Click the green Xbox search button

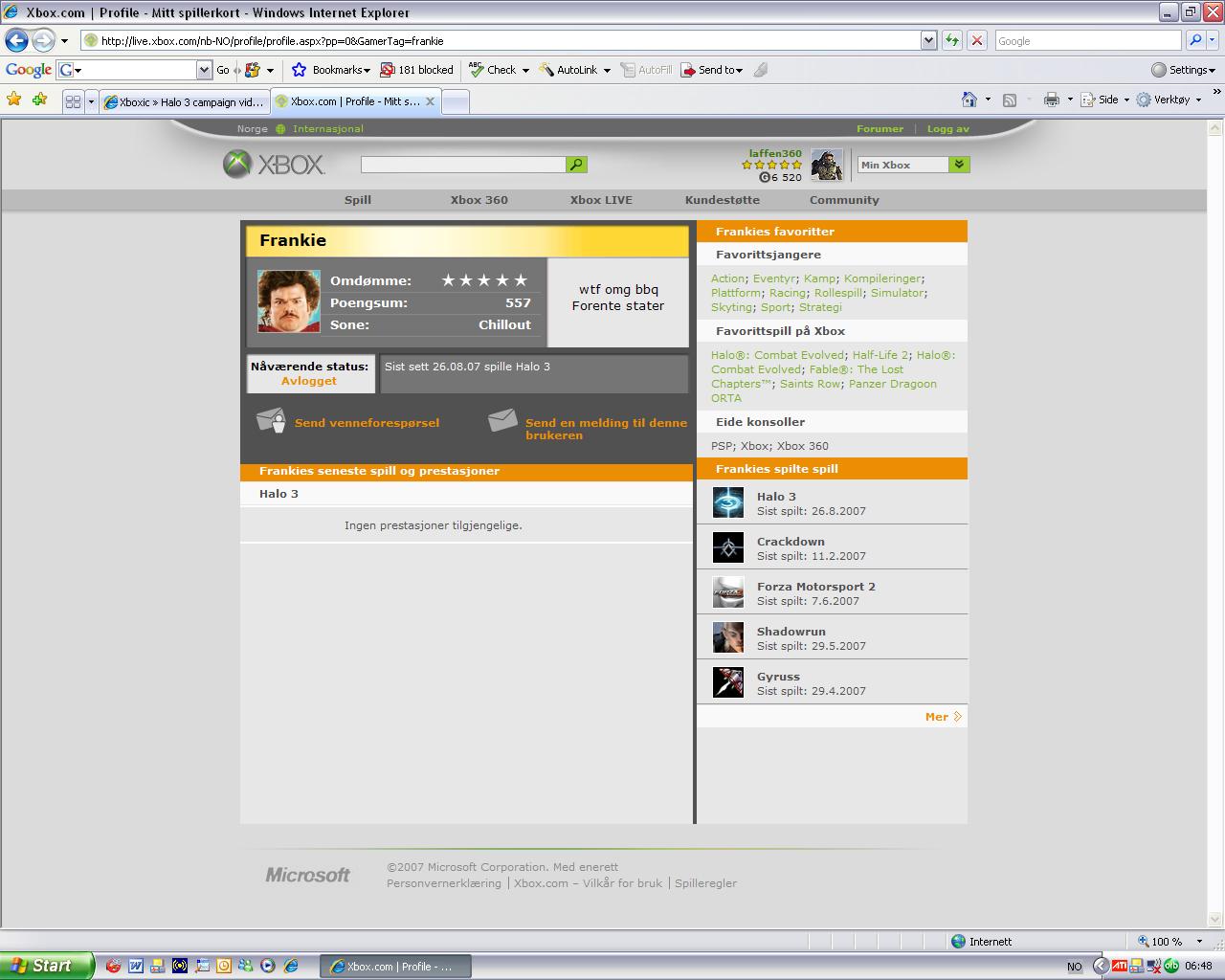coord(576,165)
